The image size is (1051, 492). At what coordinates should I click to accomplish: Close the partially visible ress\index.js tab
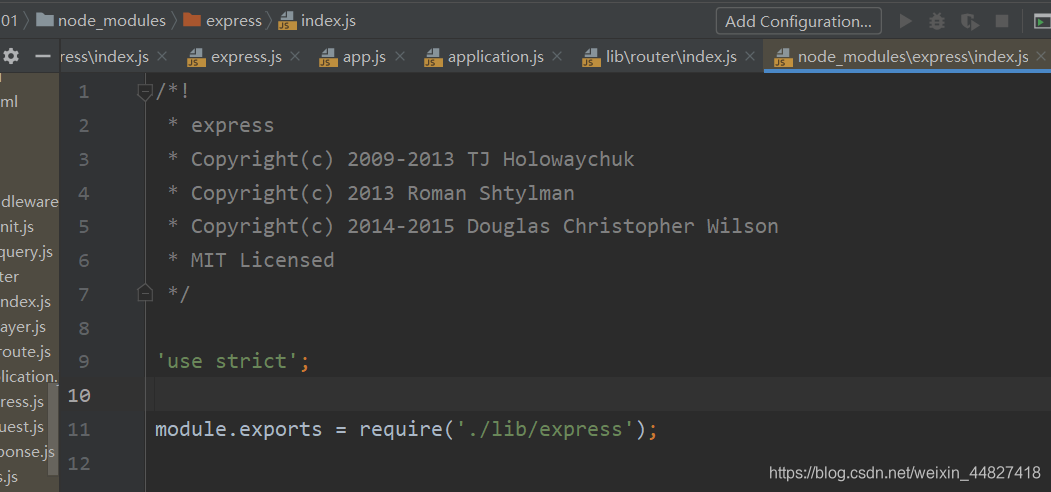[162, 57]
